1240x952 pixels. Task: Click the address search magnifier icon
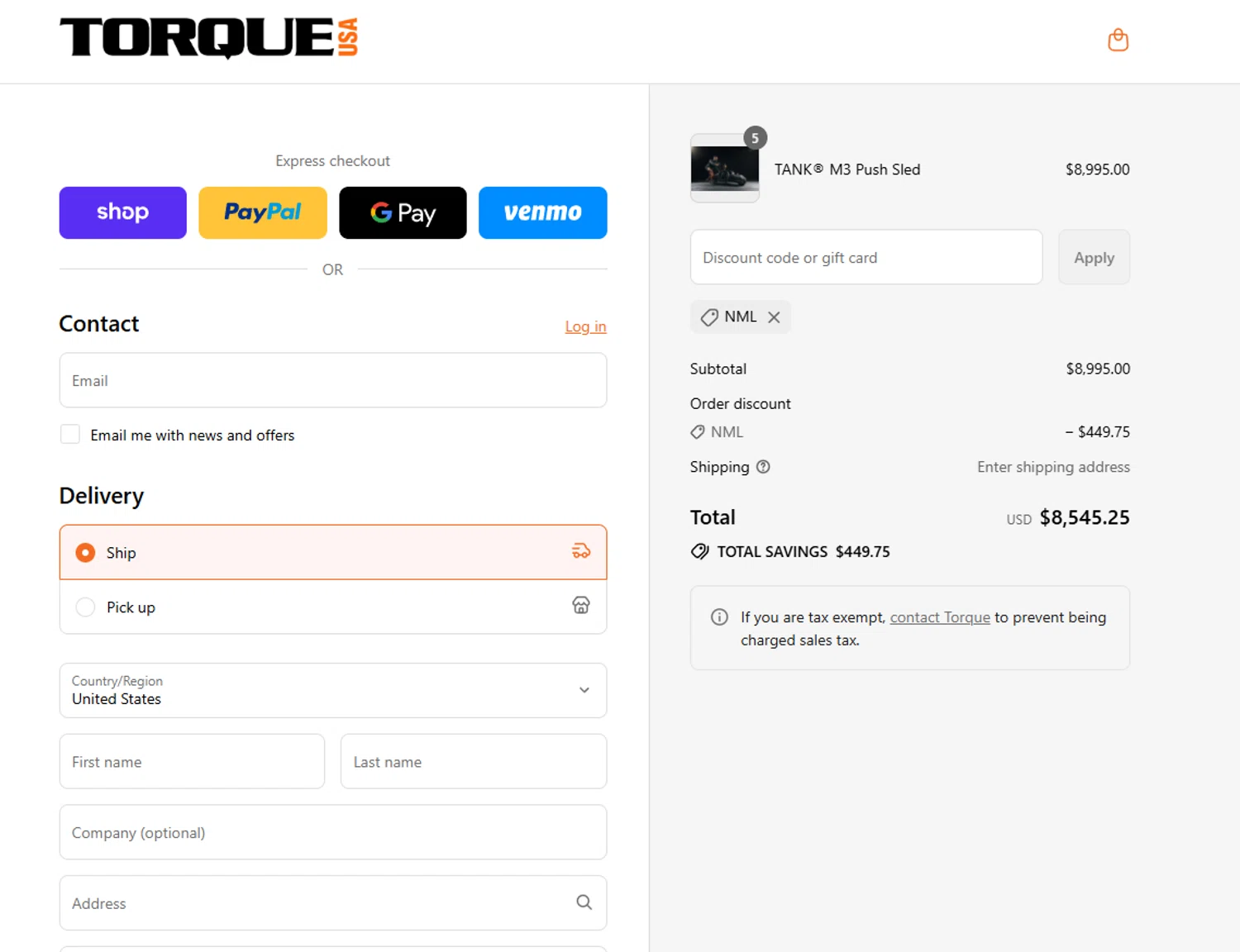(x=584, y=902)
